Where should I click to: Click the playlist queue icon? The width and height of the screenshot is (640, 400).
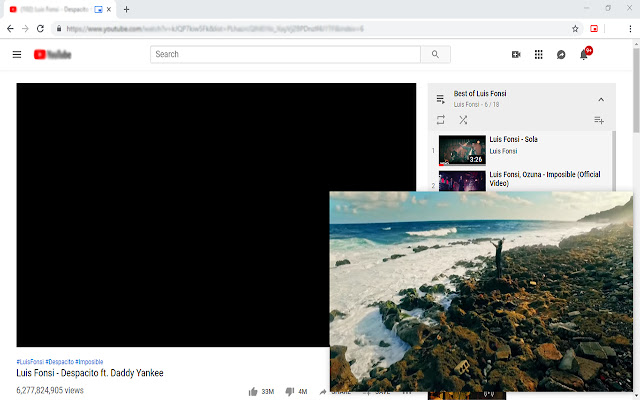(440, 99)
